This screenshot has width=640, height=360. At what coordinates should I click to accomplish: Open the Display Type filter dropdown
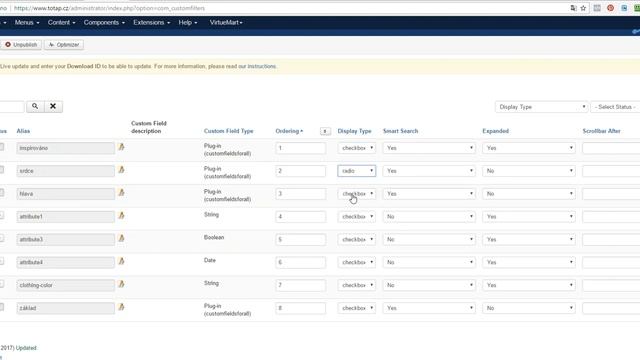click(x=542, y=107)
